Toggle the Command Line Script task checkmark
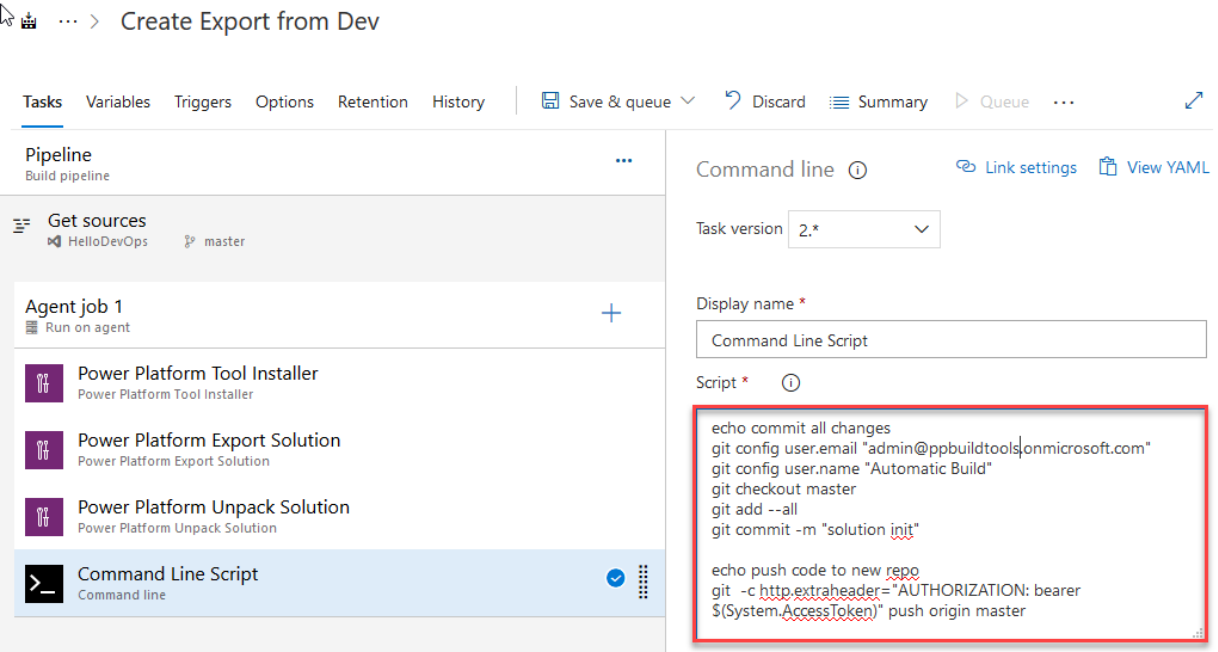1218x652 pixels. [616, 578]
